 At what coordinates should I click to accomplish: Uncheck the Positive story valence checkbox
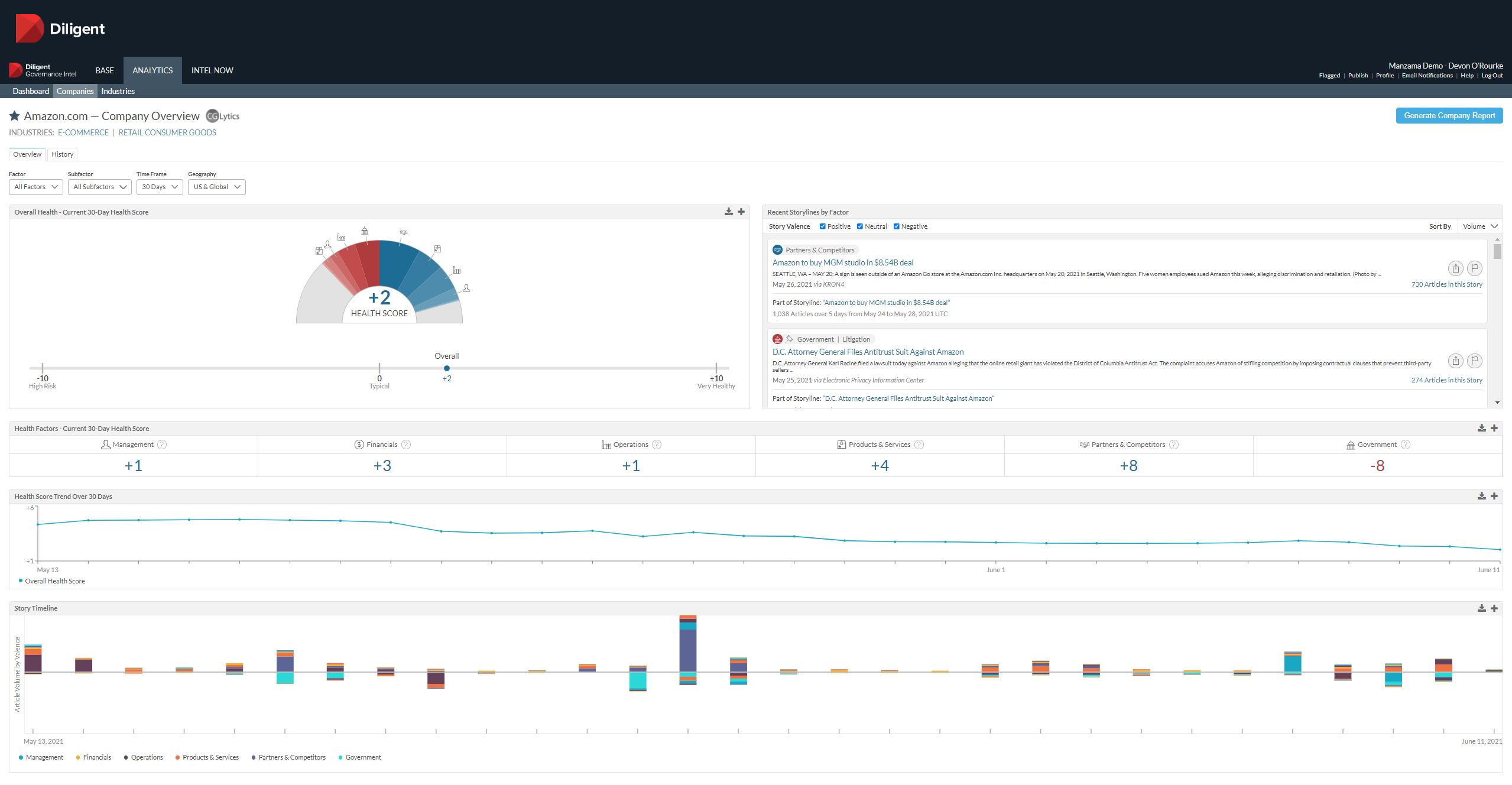[x=822, y=226]
